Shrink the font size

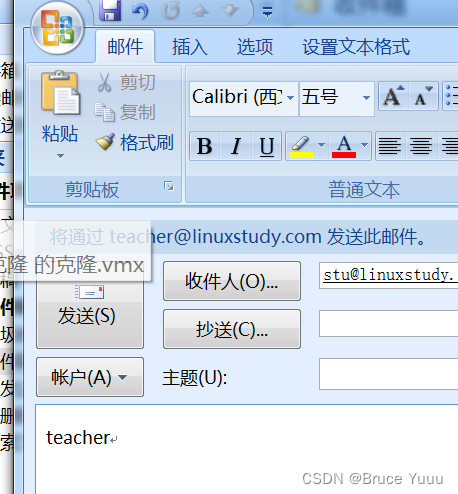click(423, 97)
